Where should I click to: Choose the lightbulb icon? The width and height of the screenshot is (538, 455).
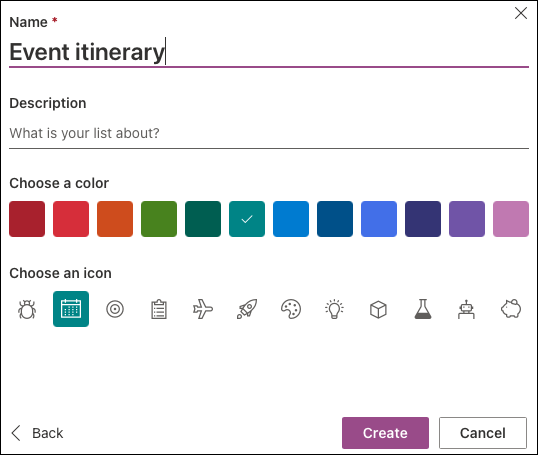tap(335, 309)
